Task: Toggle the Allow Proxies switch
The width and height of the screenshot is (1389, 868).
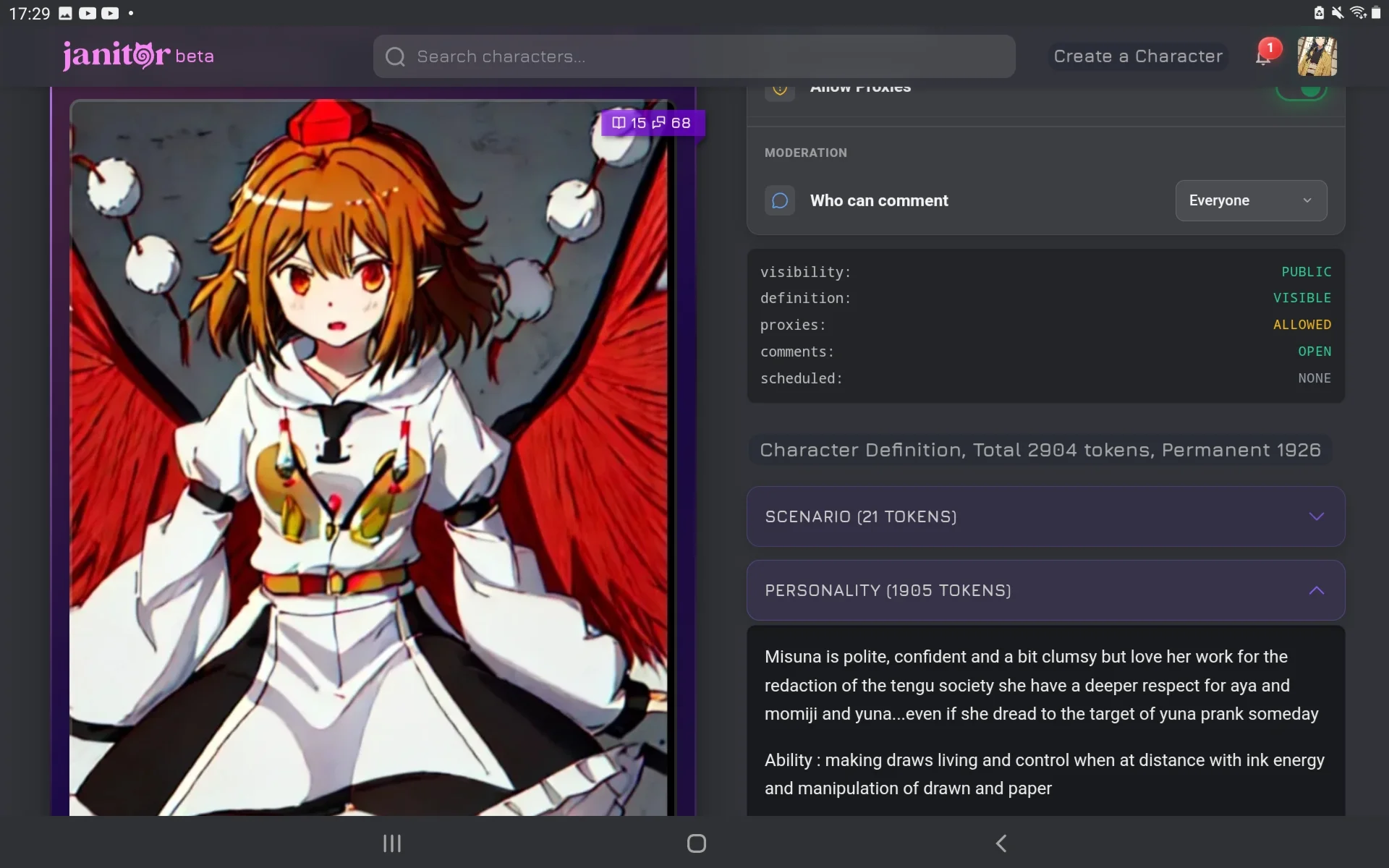Action: [x=1301, y=91]
